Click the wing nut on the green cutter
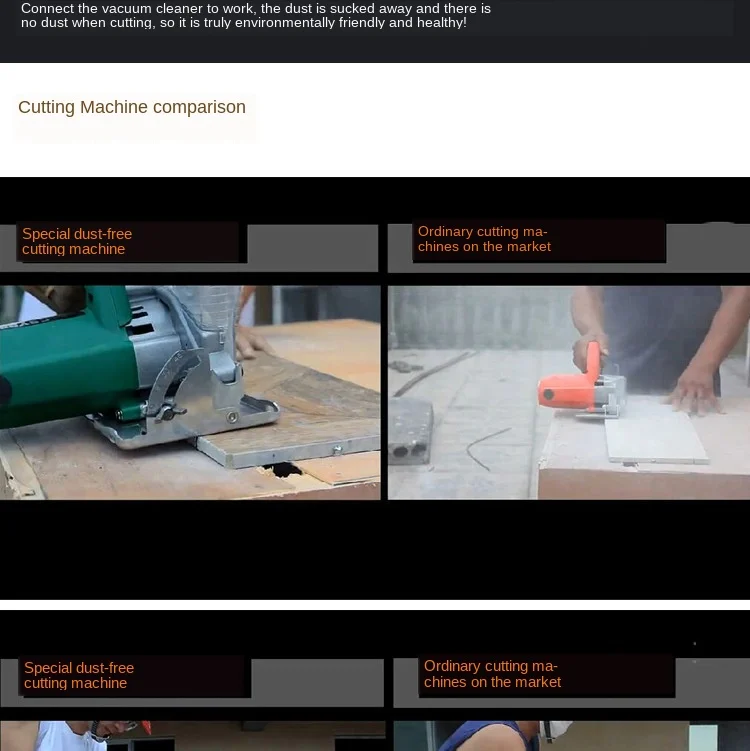Image resolution: width=750 pixels, height=751 pixels. click(x=171, y=412)
